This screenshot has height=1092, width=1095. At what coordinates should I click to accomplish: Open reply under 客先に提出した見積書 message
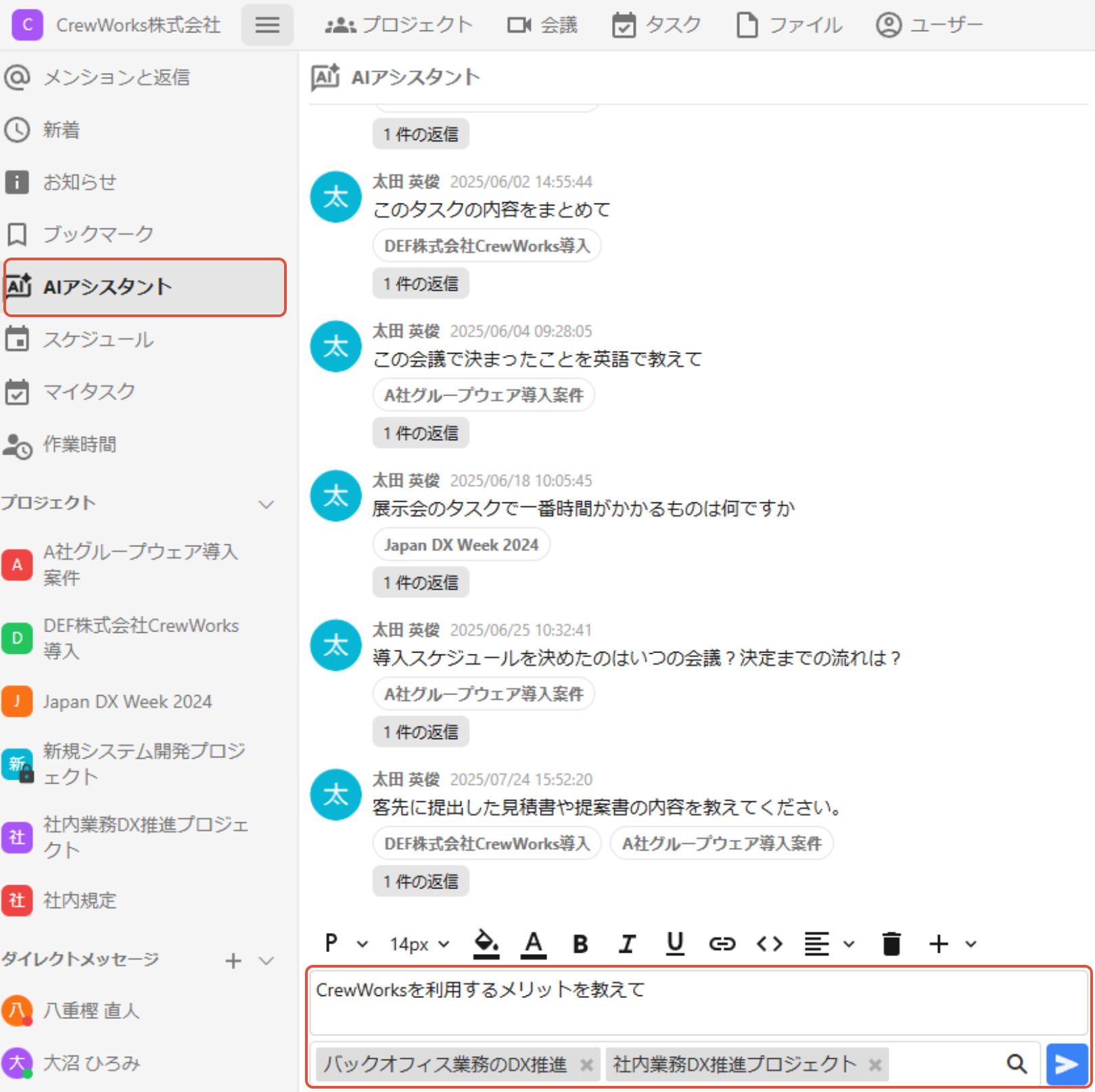tap(421, 881)
